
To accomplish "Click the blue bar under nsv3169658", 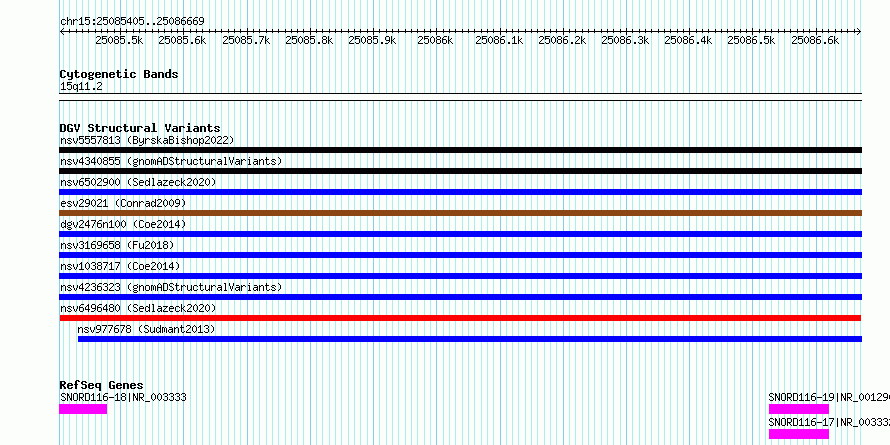I will (x=460, y=255).
